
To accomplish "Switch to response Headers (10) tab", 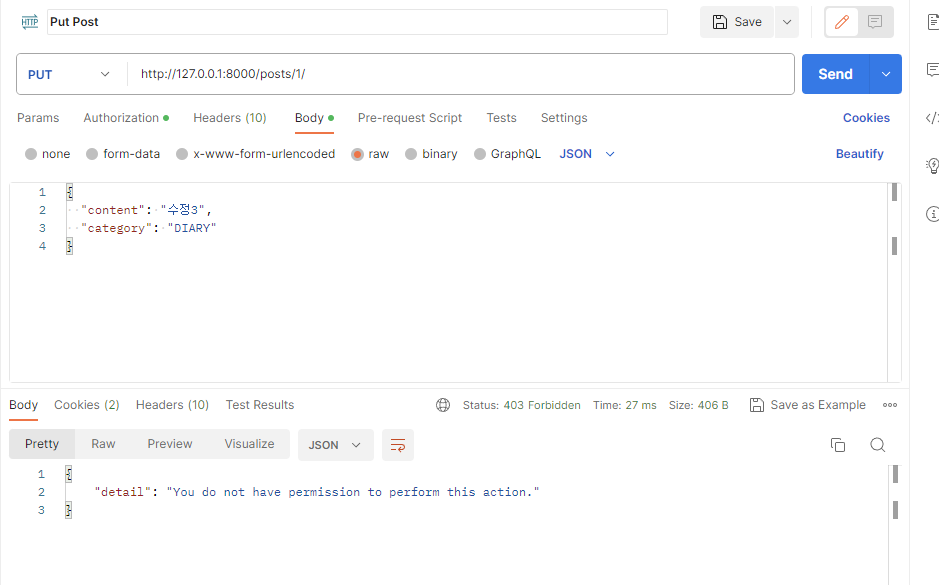I will 172,405.
